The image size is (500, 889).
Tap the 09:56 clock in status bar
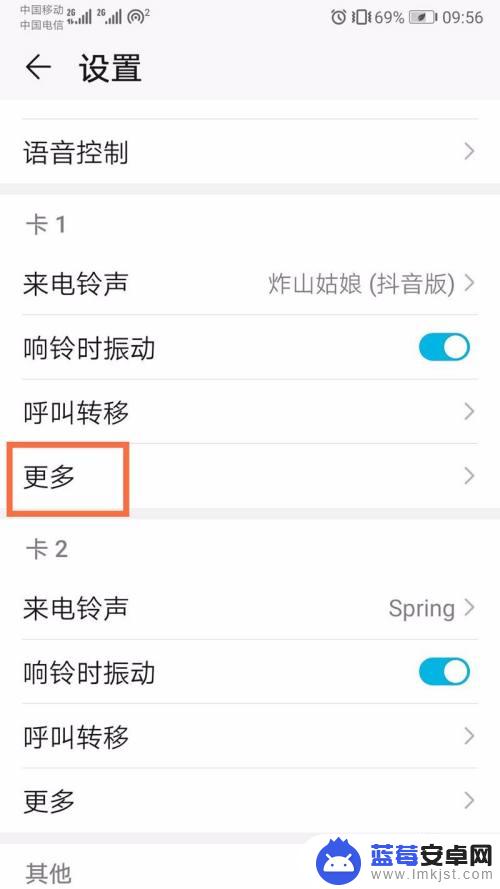click(463, 18)
